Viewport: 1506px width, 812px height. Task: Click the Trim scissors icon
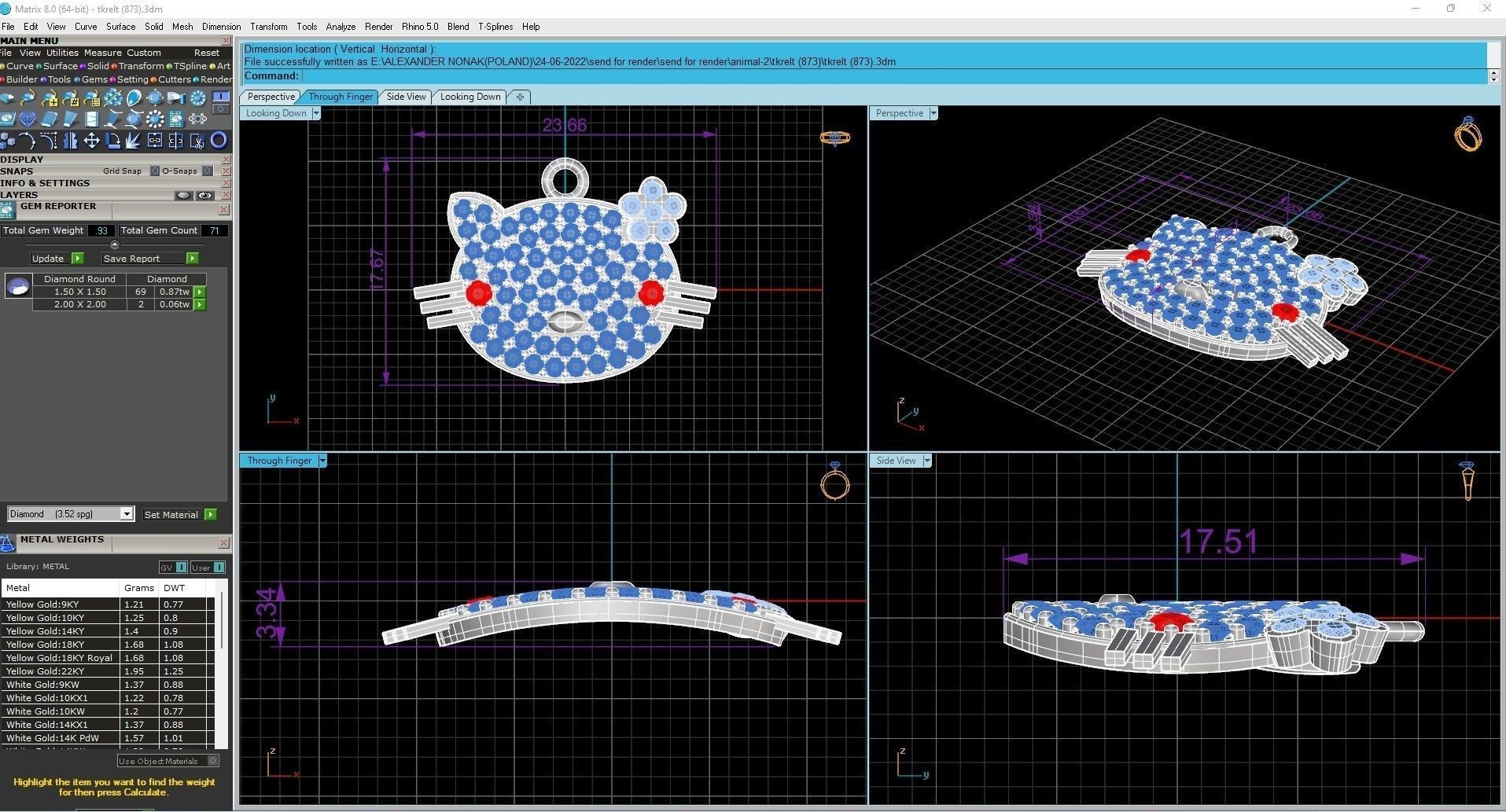click(197, 141)
